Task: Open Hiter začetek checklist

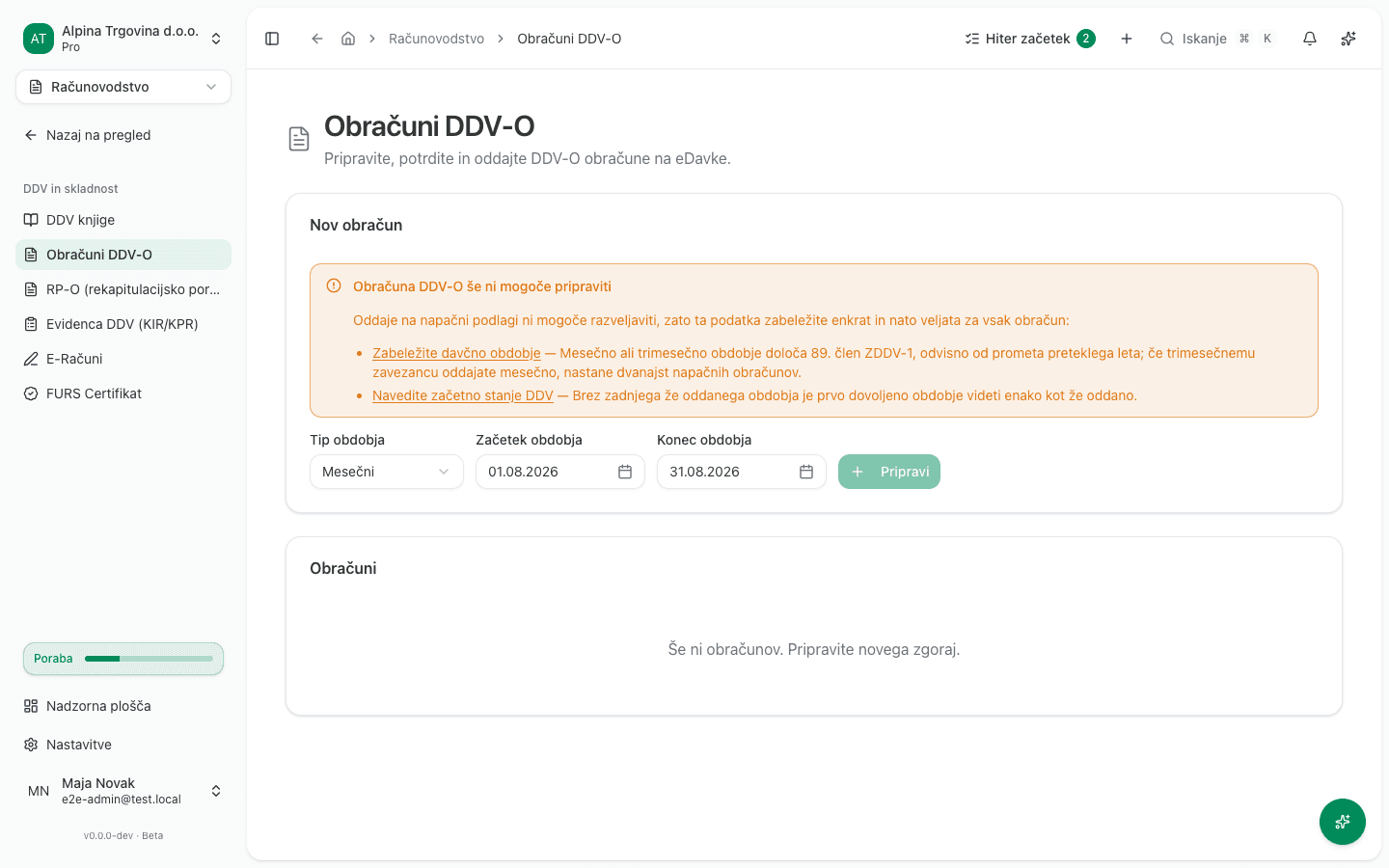Action: click(1030, 39)
